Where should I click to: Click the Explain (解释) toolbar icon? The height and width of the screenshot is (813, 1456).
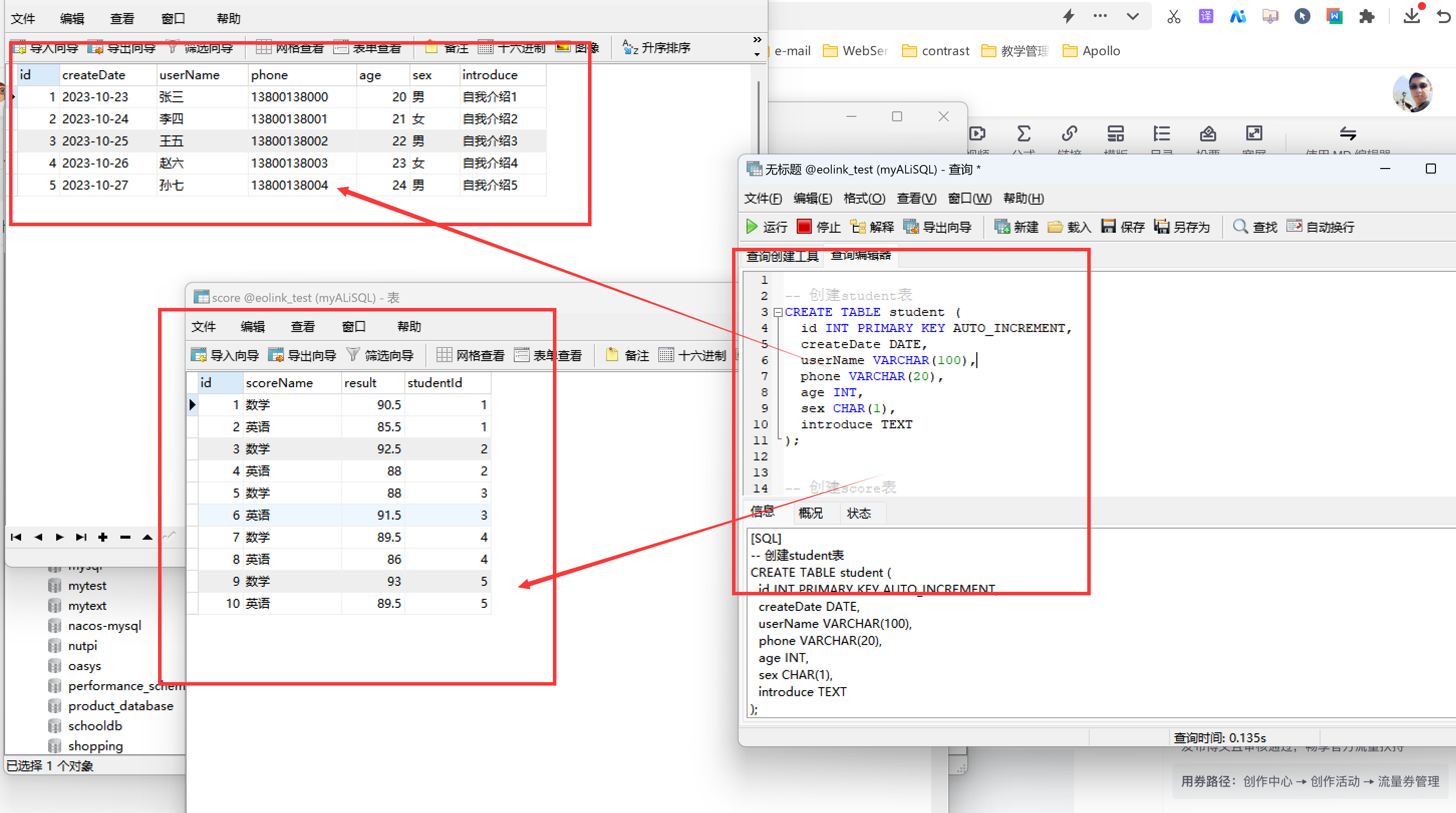point(857,227)
